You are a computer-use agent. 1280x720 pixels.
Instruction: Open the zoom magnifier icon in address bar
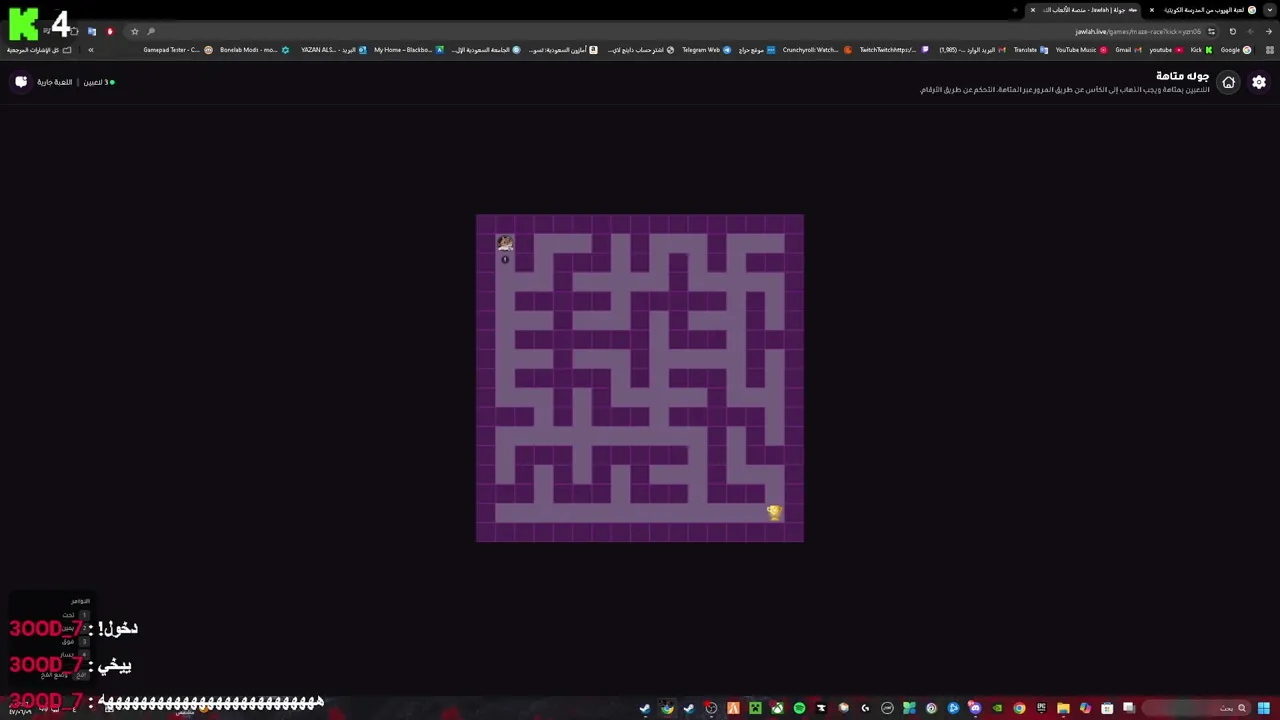click(151, 31)
